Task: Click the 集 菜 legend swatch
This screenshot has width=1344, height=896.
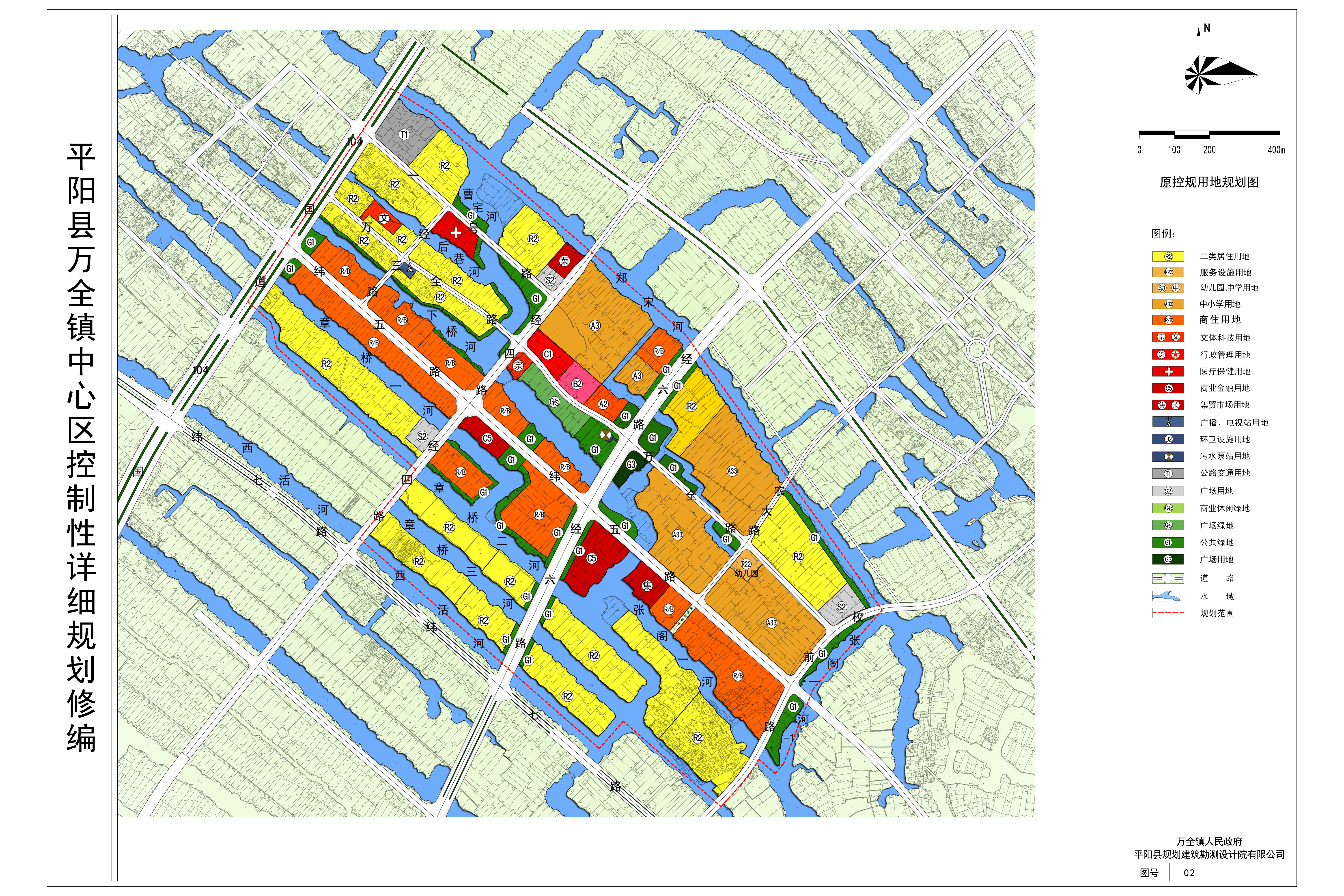Action: (x=1168, y=405)
